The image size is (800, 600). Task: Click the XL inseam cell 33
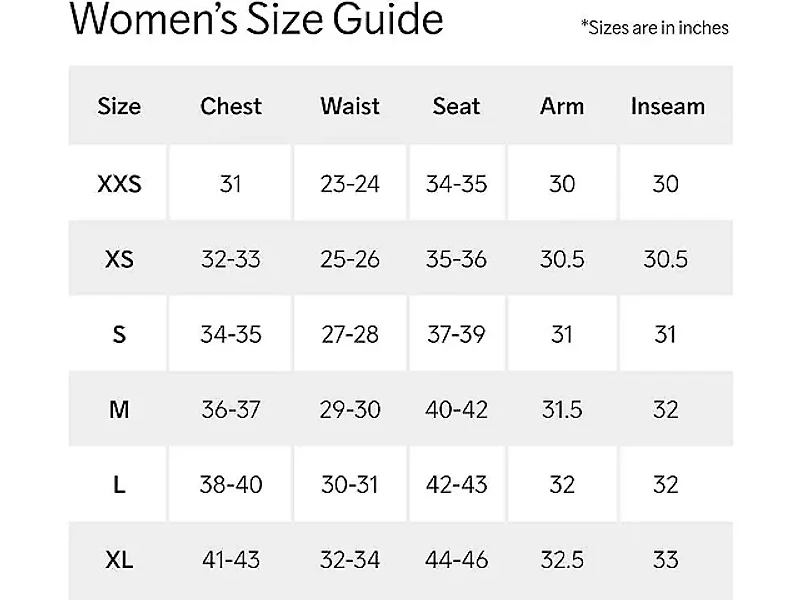pos(666,559)
